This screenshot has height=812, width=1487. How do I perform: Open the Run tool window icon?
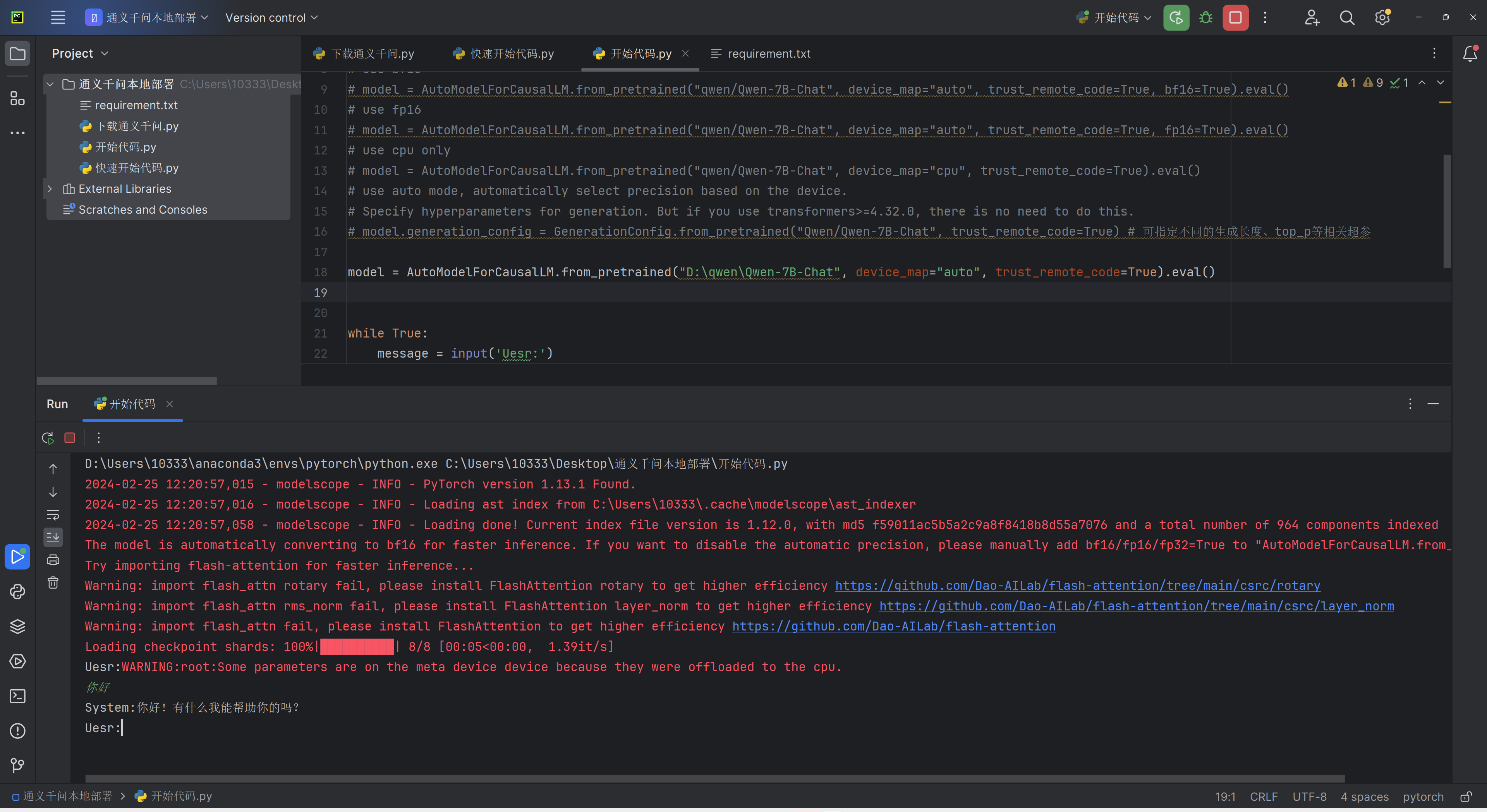[x=17, y=557]
